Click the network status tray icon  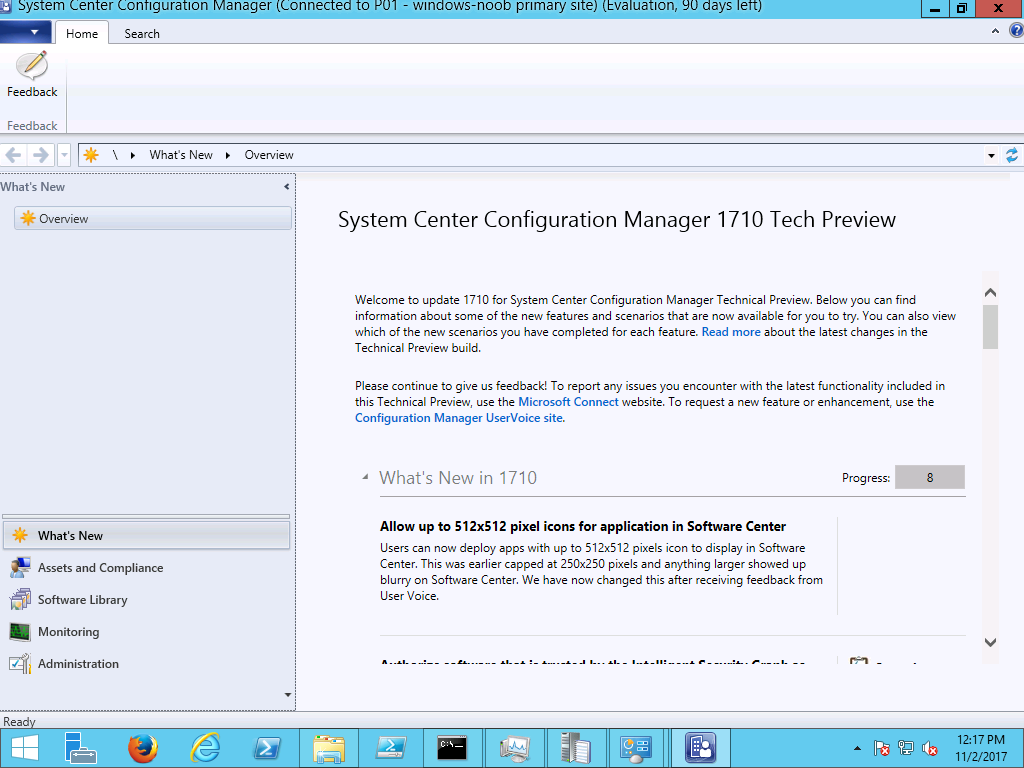click(x=906, y=748)
